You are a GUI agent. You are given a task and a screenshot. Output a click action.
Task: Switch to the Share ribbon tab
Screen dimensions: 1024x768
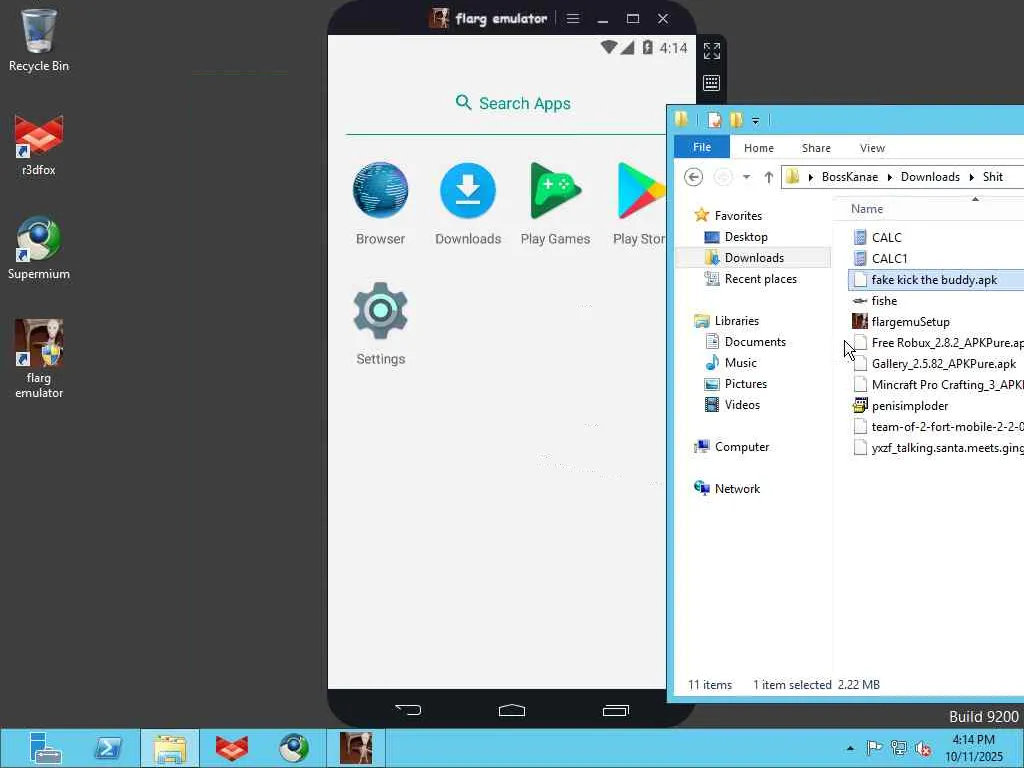coord(816,148)
